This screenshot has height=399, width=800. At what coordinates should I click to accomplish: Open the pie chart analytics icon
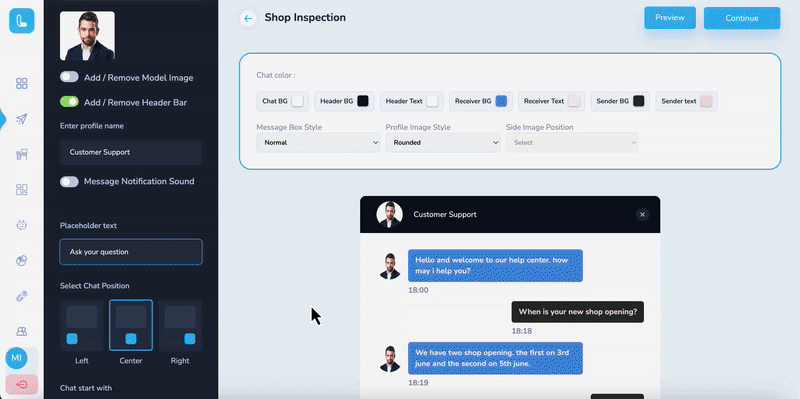pos(21,261)
